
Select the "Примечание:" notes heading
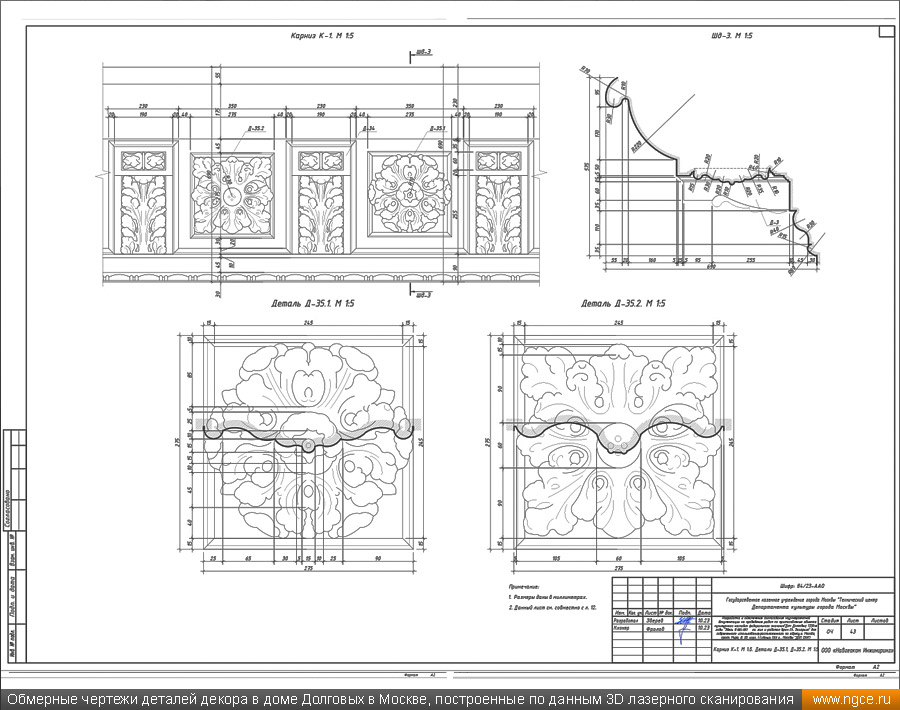coord(523,587)
